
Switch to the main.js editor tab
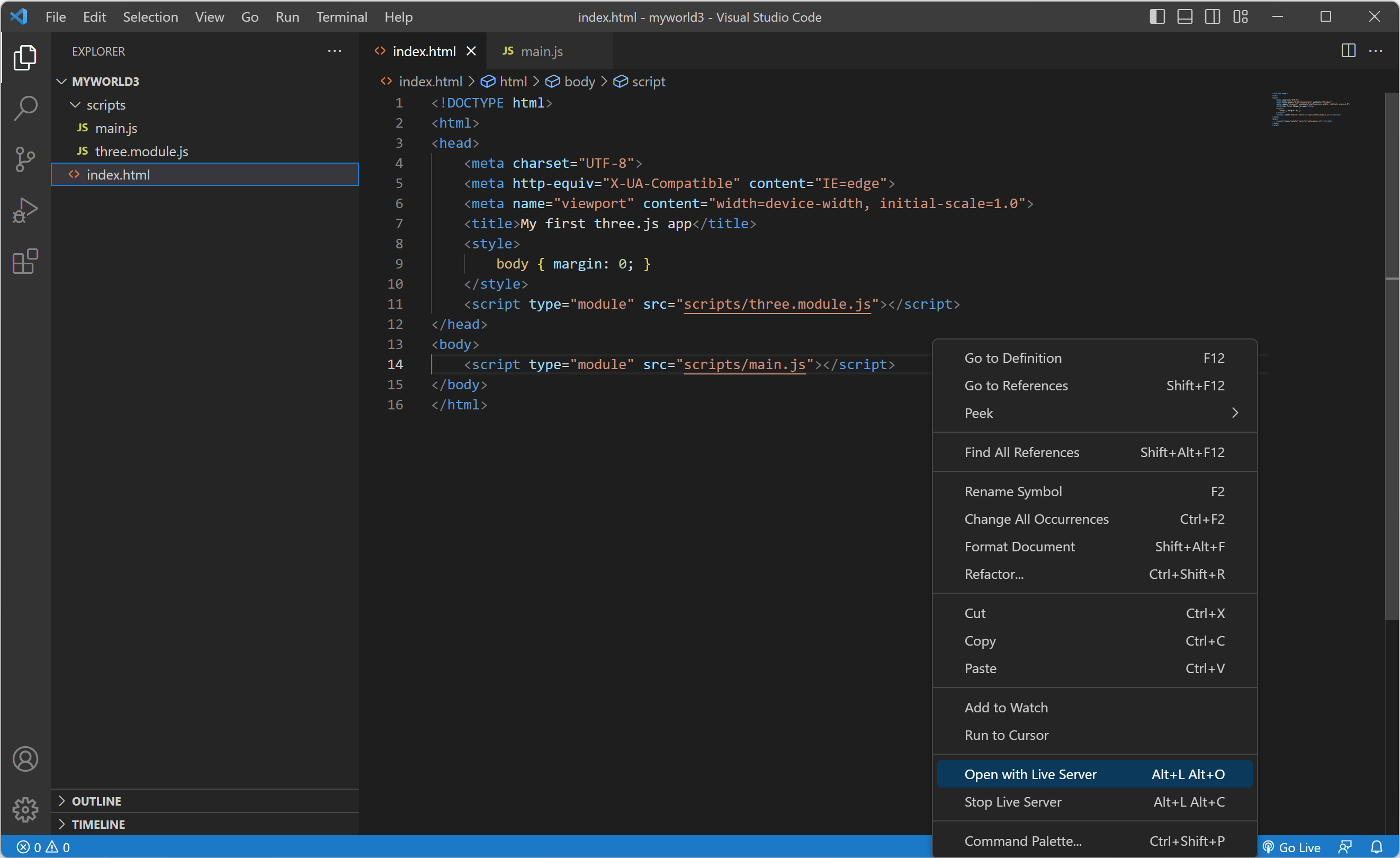[541, 51]
